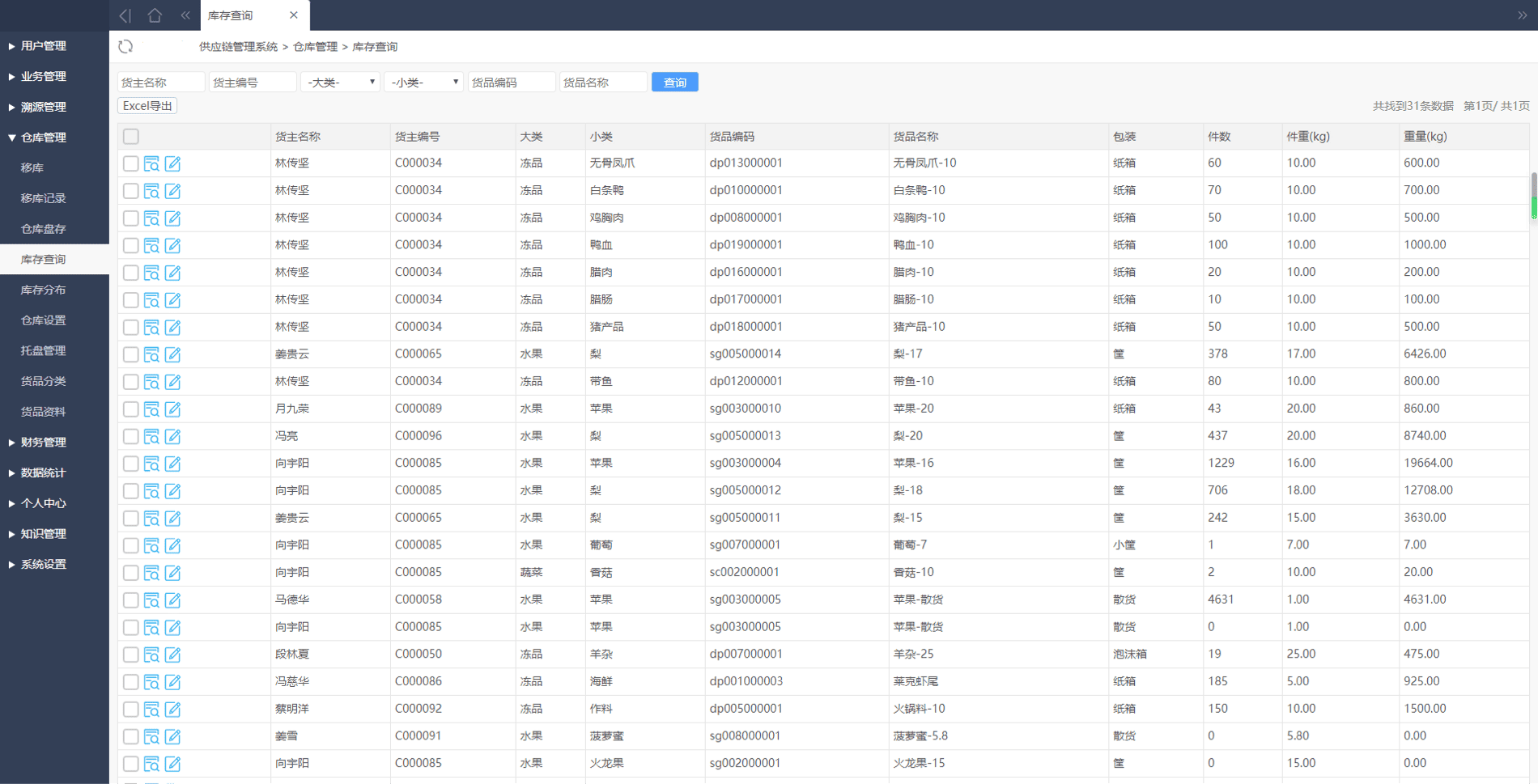Image resolution: width=1538 pixels, height=784 pixels.
Task: Click the refresh icon beside the breadcrumb
Action: 125,47
